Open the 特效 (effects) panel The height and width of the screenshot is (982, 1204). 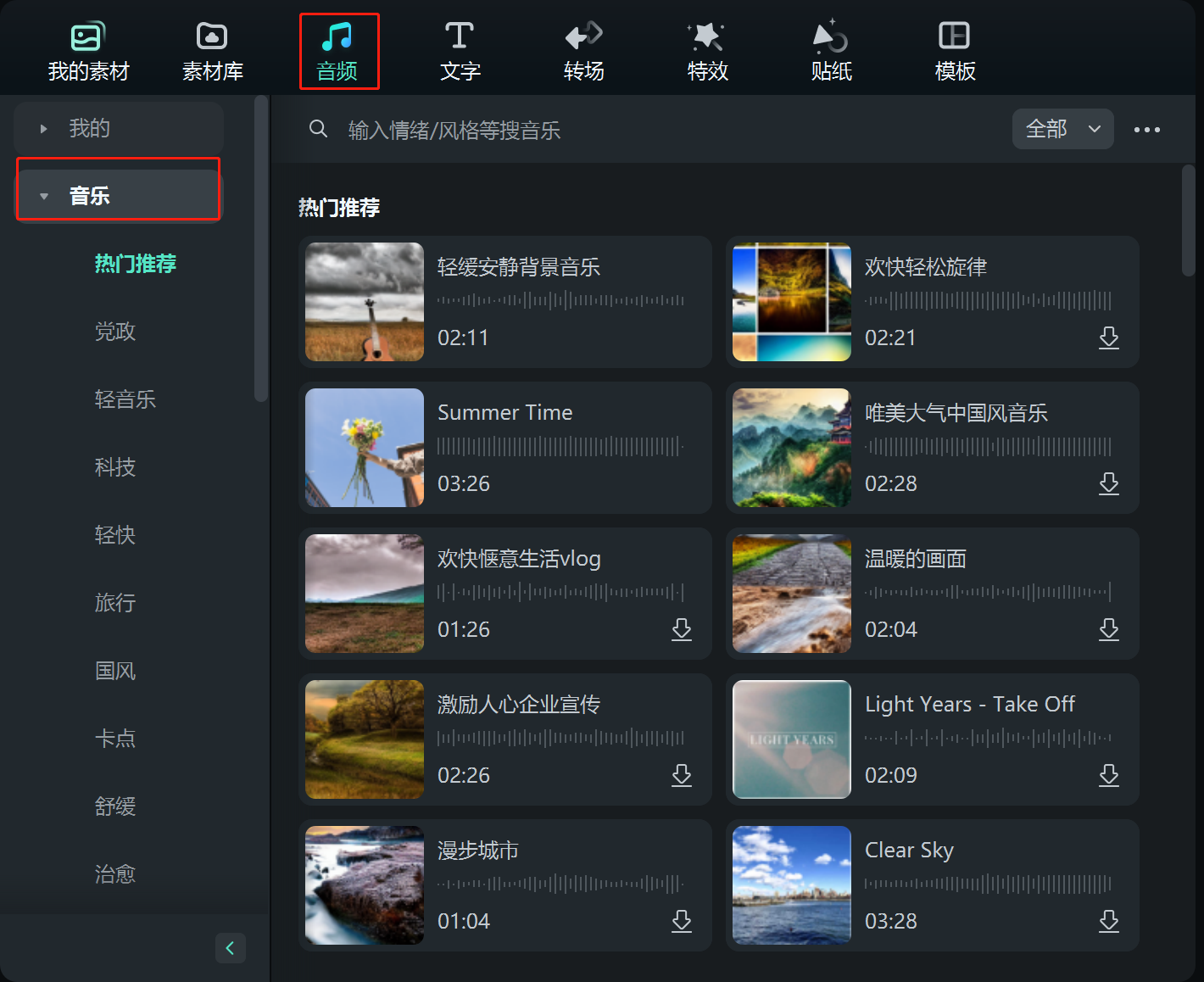point(707,49)
